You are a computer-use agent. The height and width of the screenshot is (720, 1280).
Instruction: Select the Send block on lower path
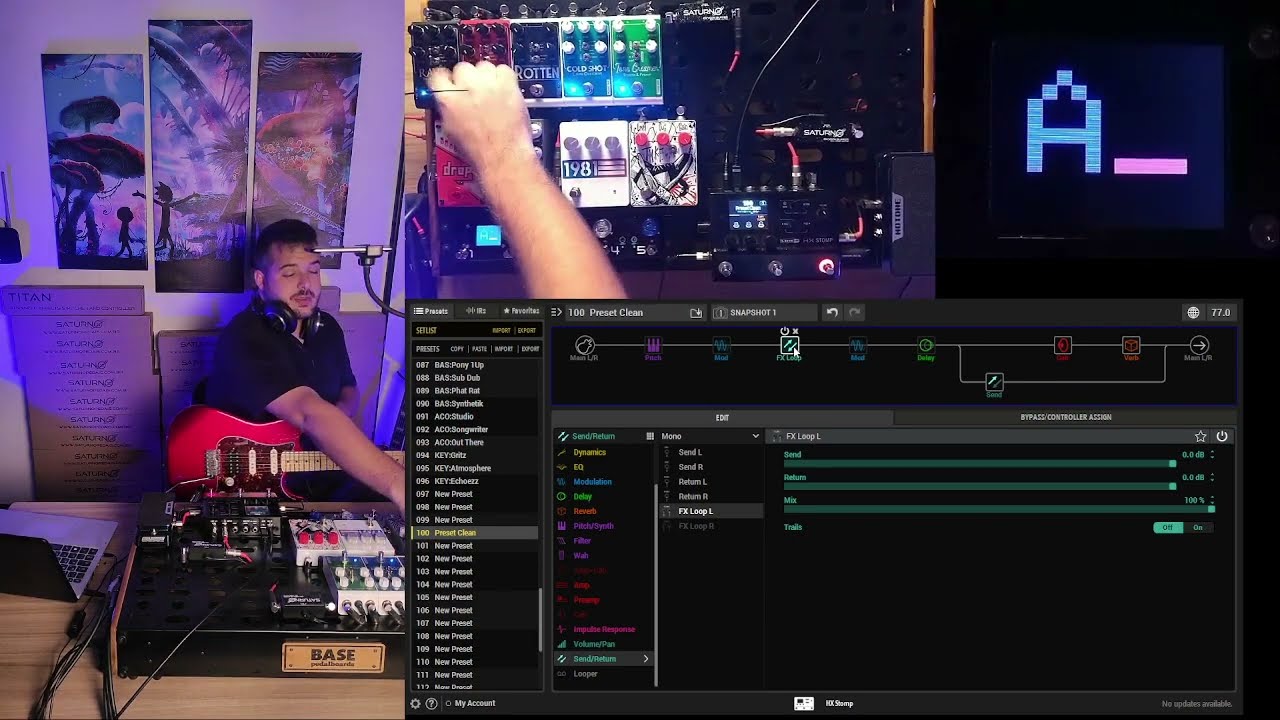pos(994,381)
